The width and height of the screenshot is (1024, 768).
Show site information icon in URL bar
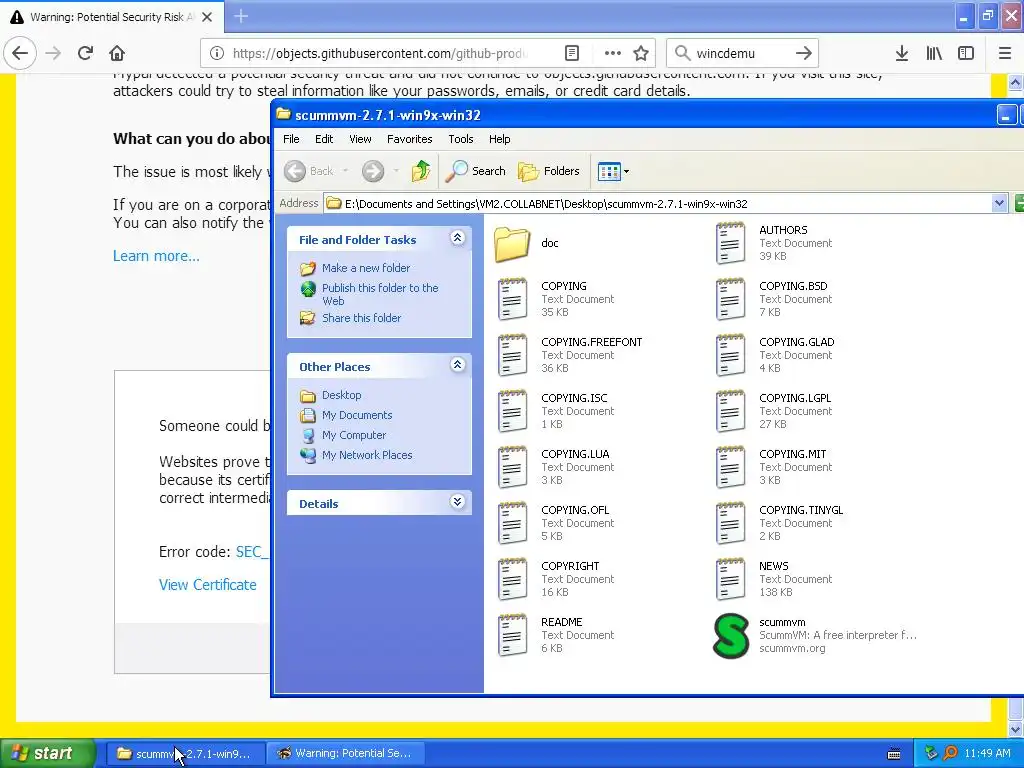tap(217, 53)
